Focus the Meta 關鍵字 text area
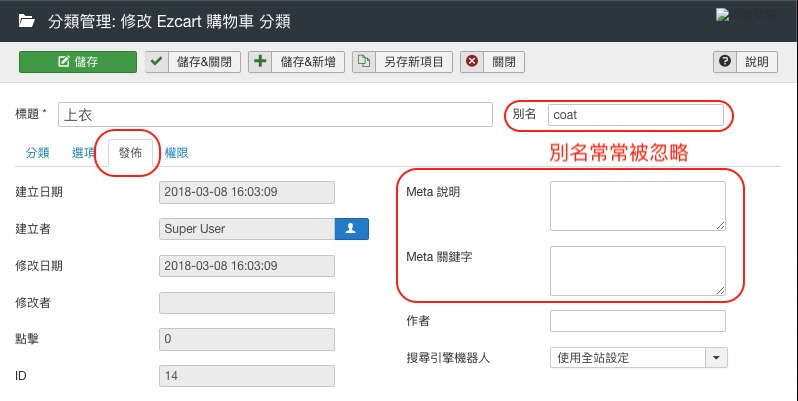 (x=637, y=270)
